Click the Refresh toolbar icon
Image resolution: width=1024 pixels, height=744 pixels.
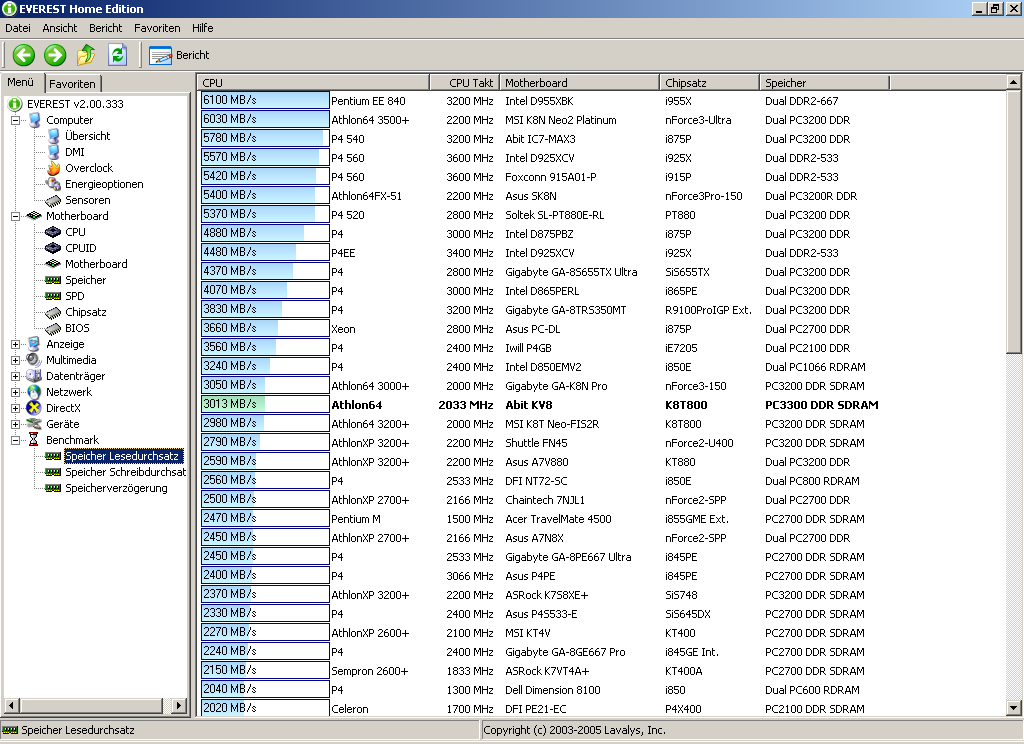(118, 55)
